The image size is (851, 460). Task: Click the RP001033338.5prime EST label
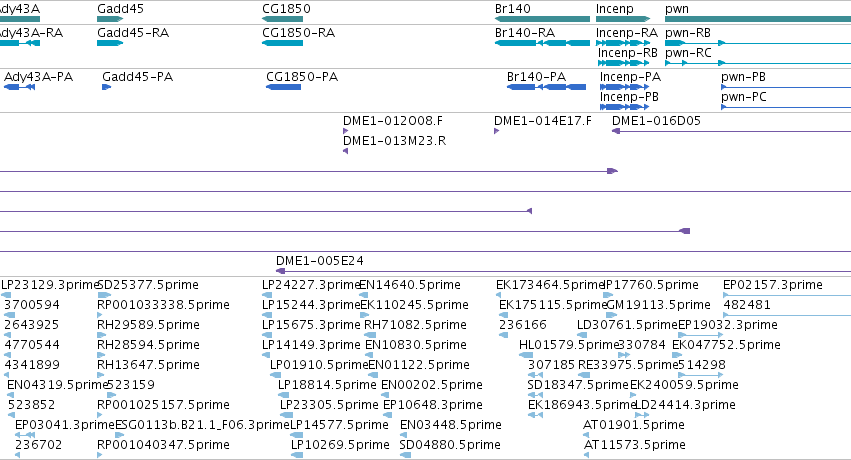pyautogui.click(x=163, y=305)
